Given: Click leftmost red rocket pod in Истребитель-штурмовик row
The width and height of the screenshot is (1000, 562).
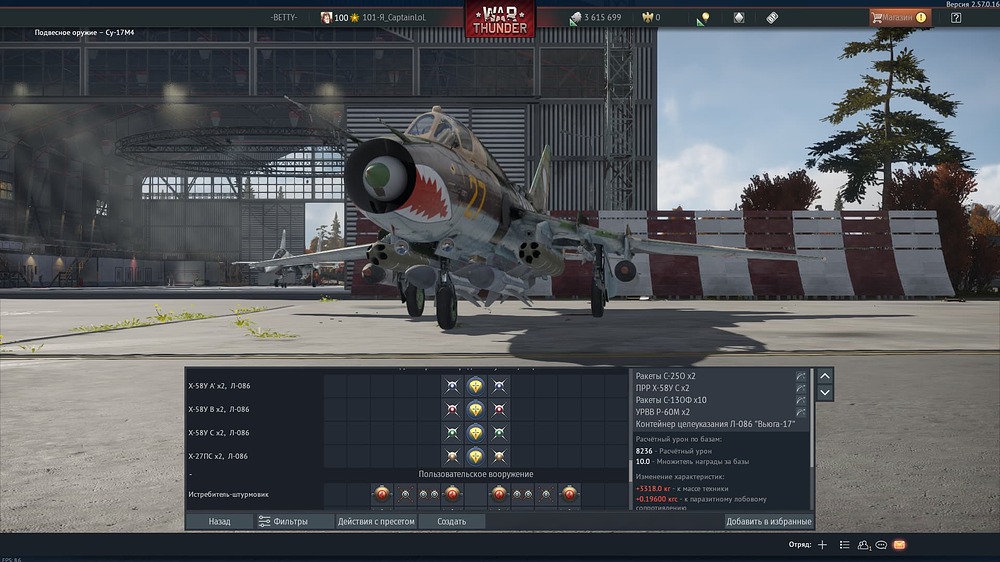Looking at the screenshot, I should (x=382, y=493).
